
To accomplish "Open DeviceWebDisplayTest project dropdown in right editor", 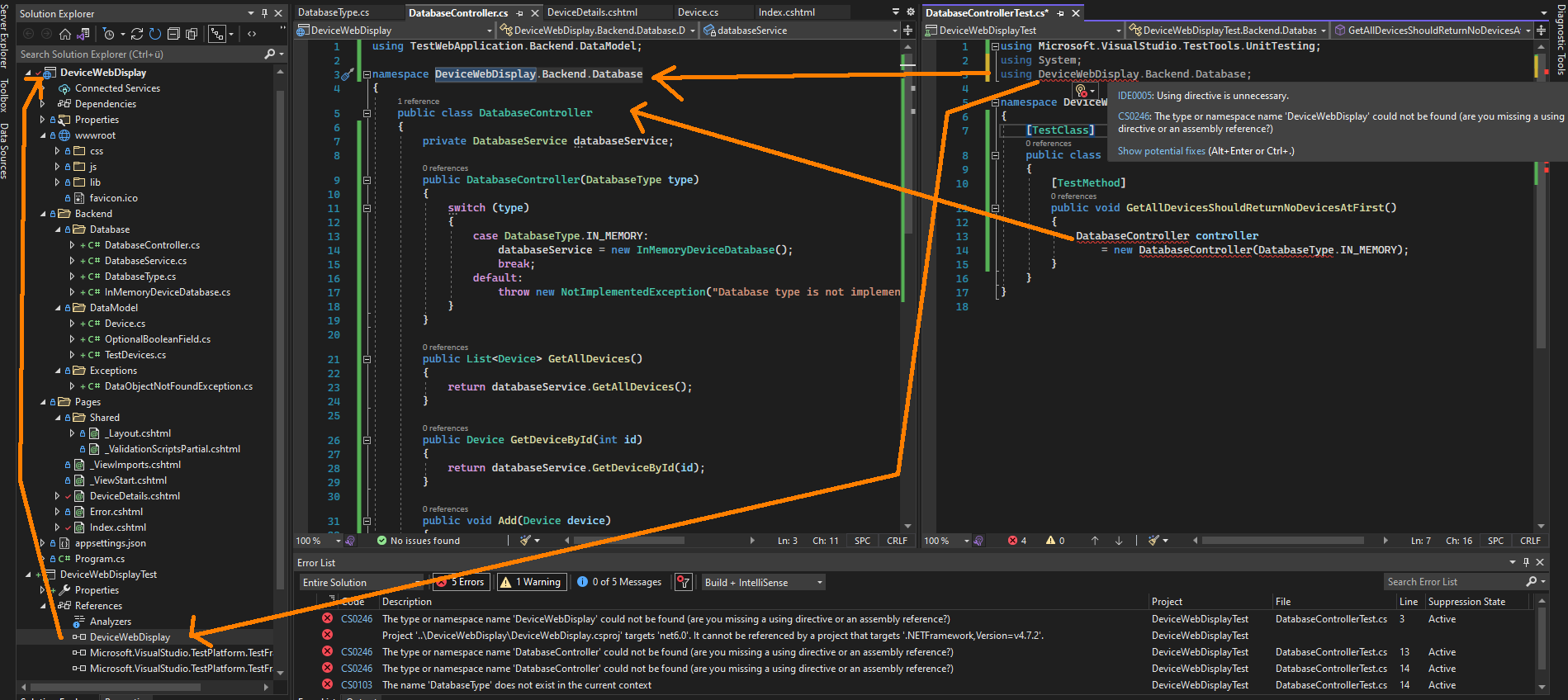I will (1024, 31).
